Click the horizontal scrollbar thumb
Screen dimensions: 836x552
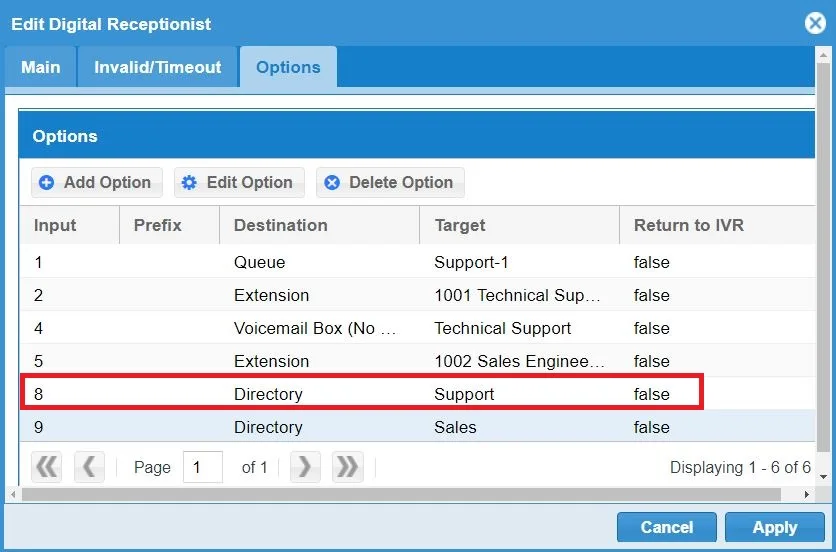tap(401, 494)
